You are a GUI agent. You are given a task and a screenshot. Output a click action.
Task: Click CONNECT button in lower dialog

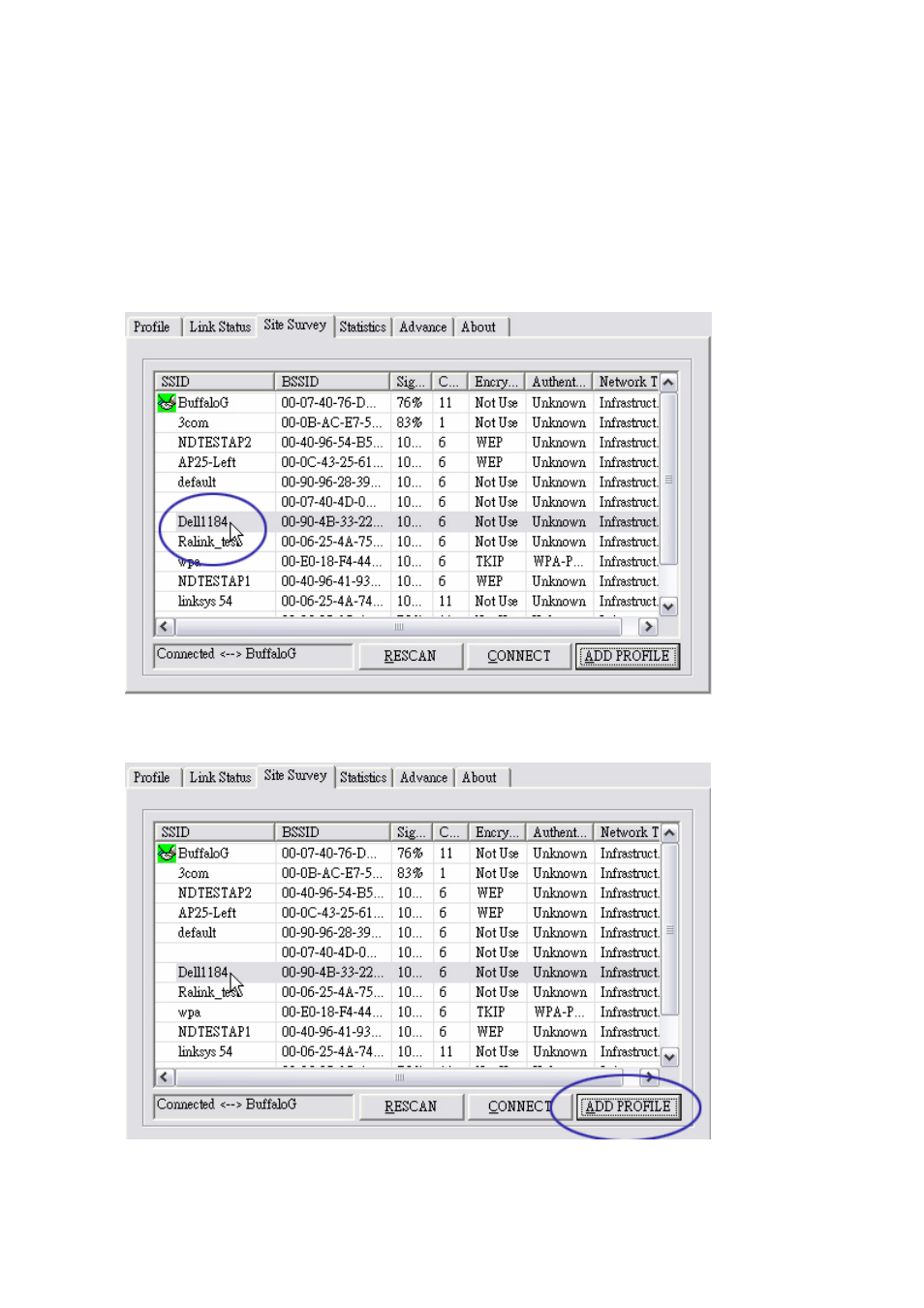tap(519, 1106)
